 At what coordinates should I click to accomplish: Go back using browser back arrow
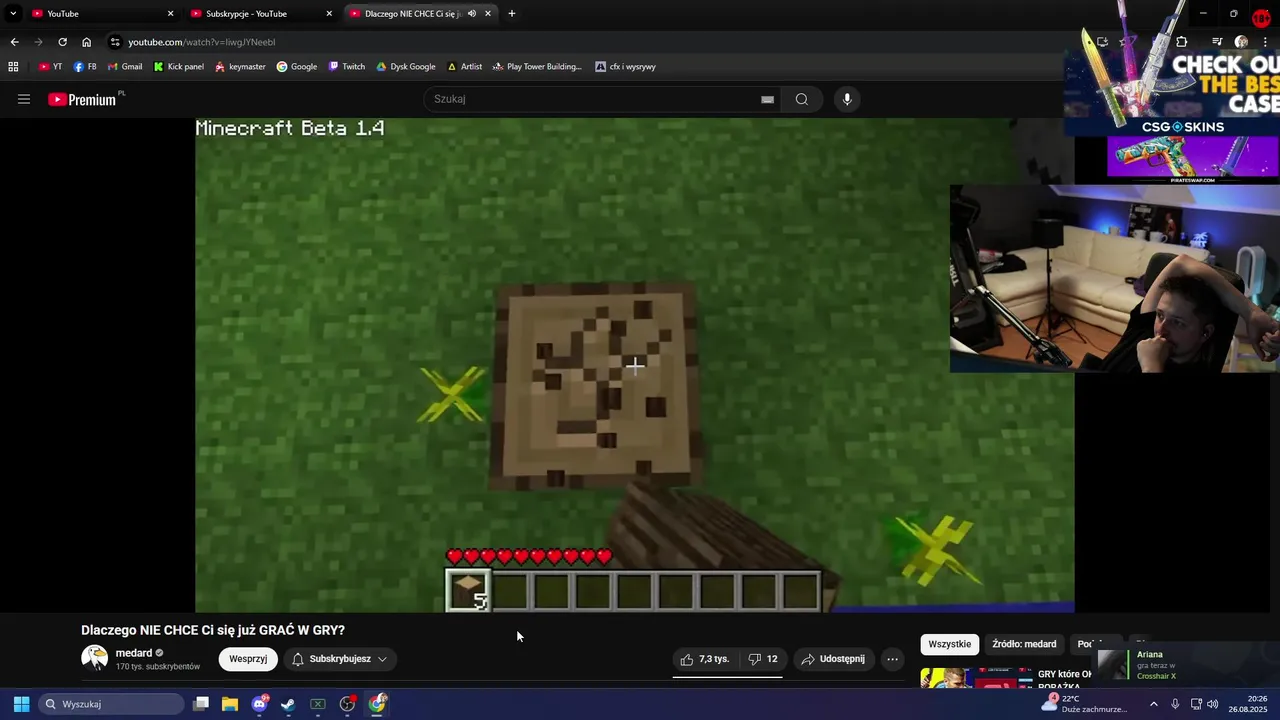14,42
